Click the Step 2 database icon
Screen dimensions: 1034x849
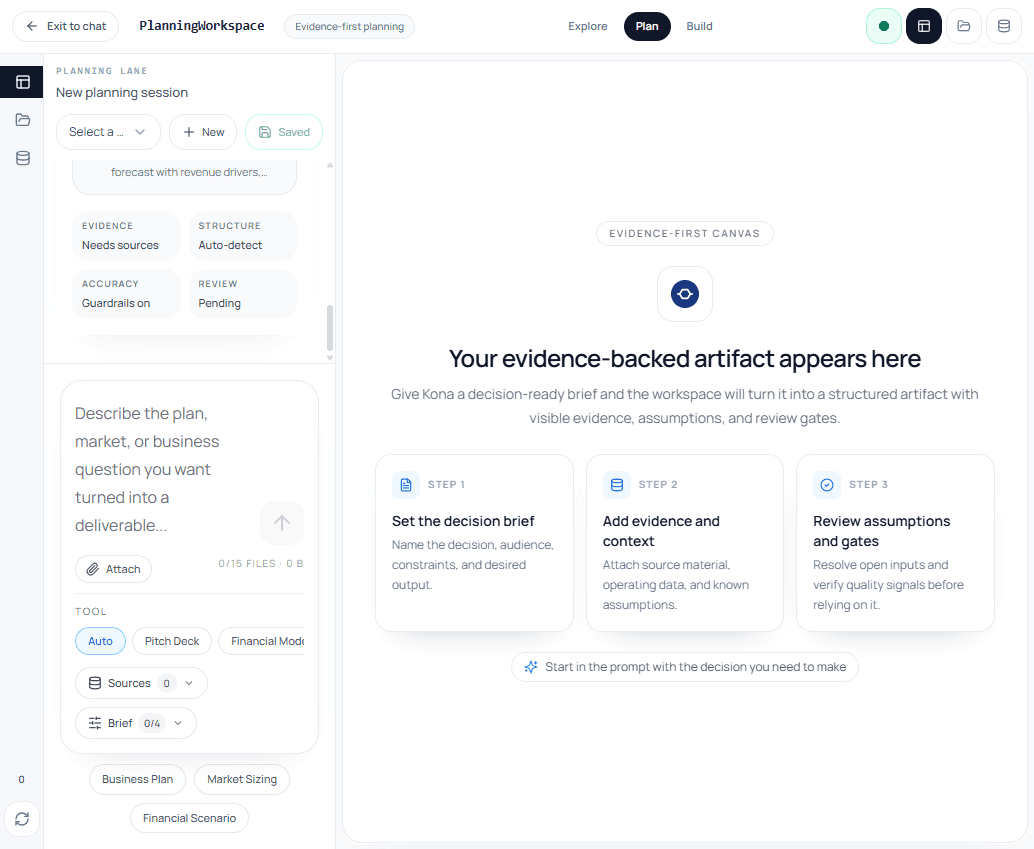[x=617, y=485]
